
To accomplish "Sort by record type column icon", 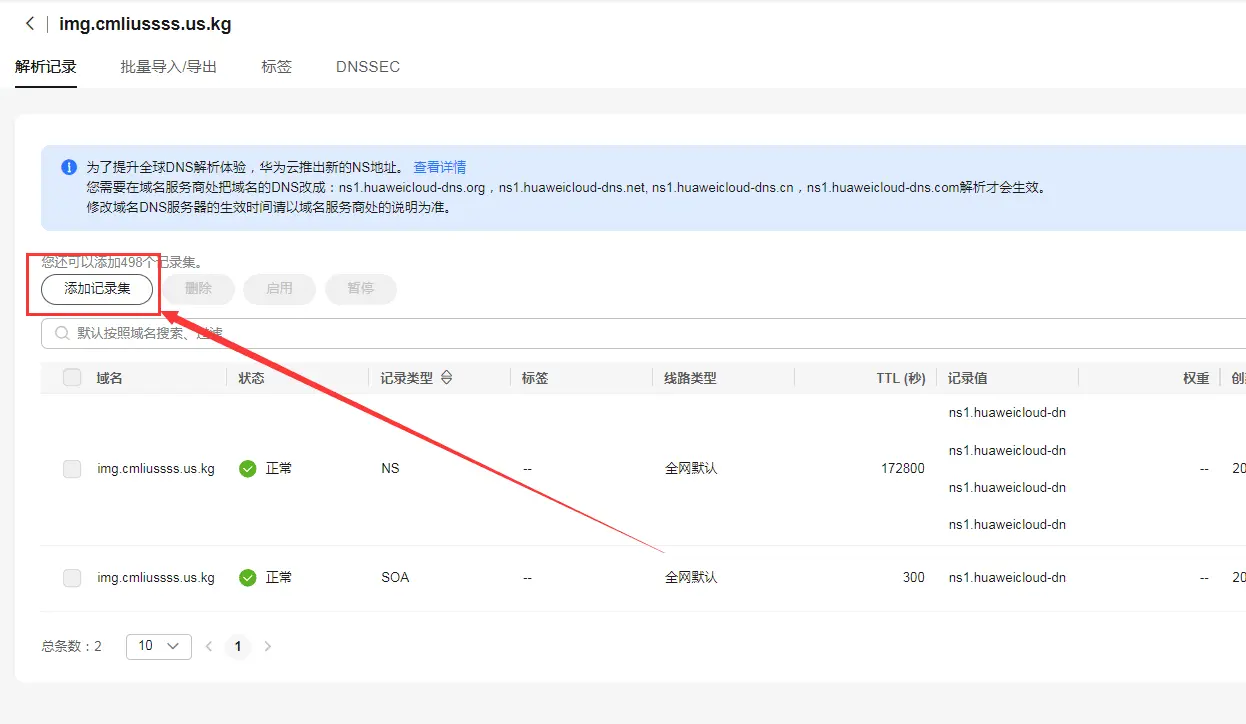I will [447, 378].
